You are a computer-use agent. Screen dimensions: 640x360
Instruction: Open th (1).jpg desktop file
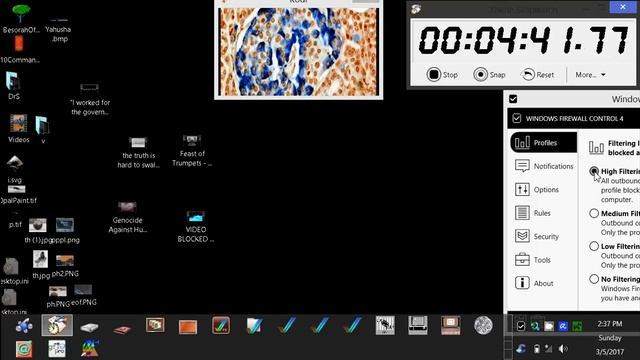[38, 230]
